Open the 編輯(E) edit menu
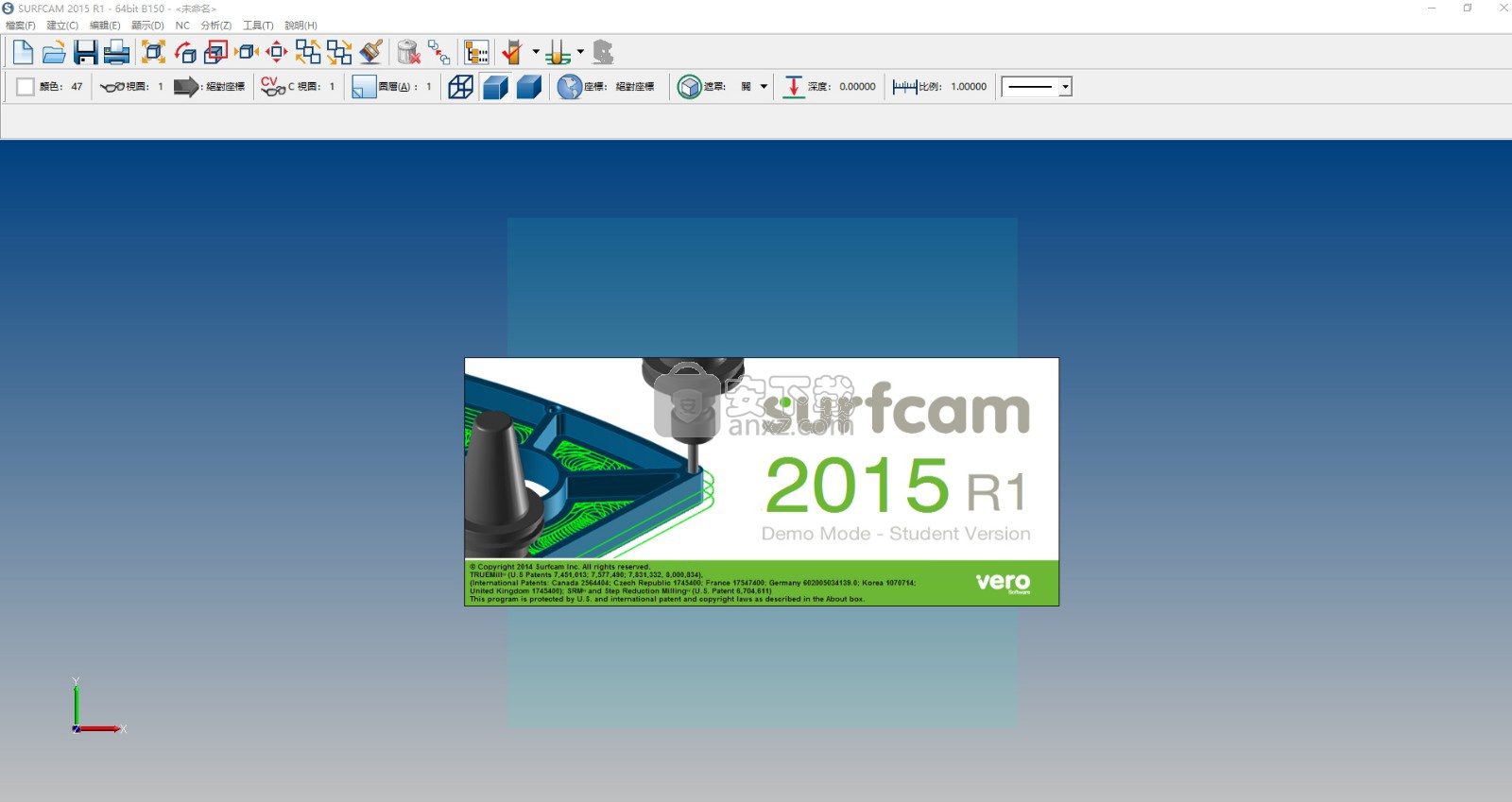 pyautogui.click(x=105, y=26)
